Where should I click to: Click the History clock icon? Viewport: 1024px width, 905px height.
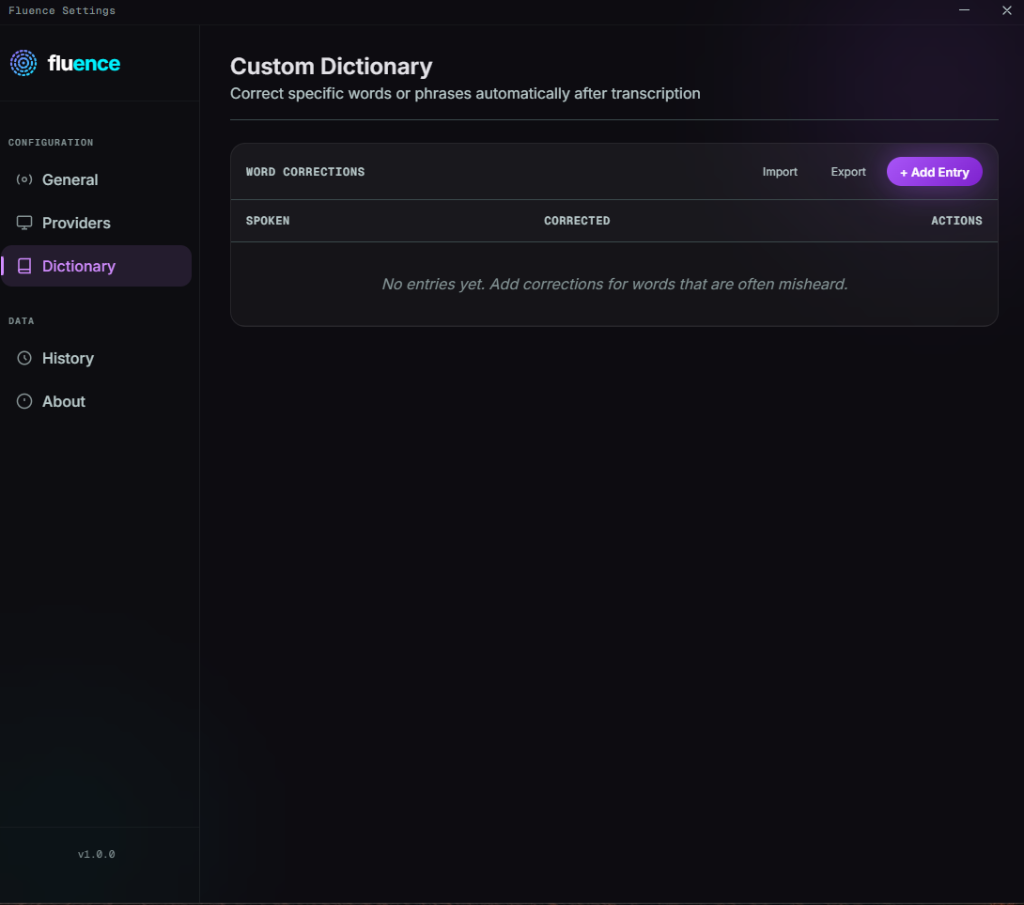click(24, 358)
